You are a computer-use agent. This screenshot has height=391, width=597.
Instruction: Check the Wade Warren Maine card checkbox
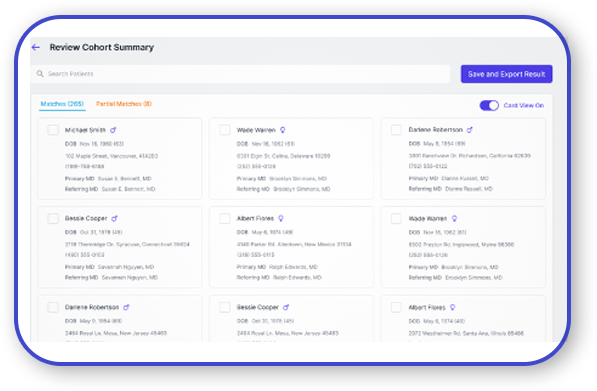tap(396, 219)
